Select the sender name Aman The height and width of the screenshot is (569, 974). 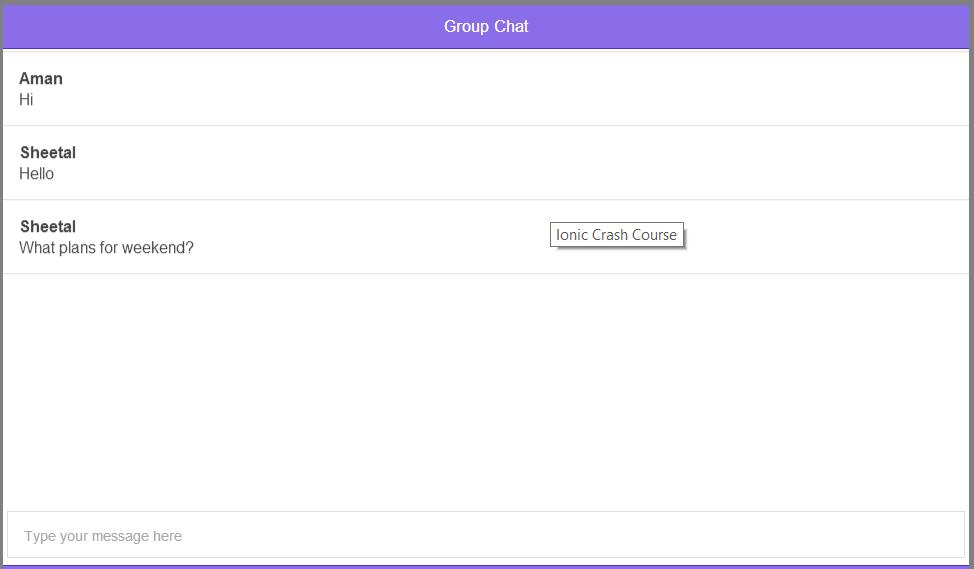tap(41, 79)
